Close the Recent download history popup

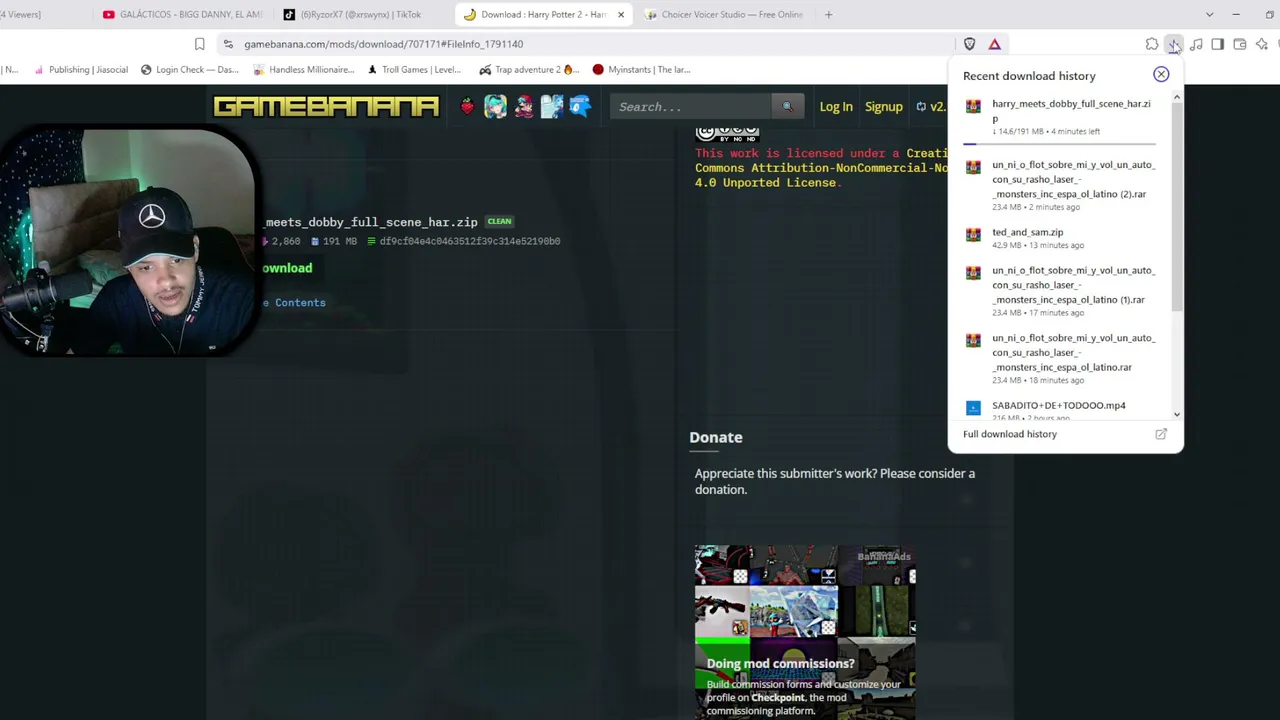(1161, 75)
